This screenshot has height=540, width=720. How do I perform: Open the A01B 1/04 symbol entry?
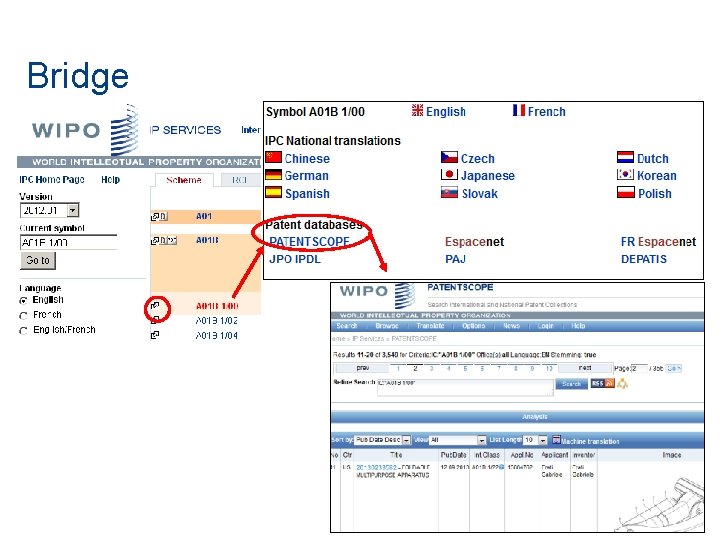click(216, 336)
